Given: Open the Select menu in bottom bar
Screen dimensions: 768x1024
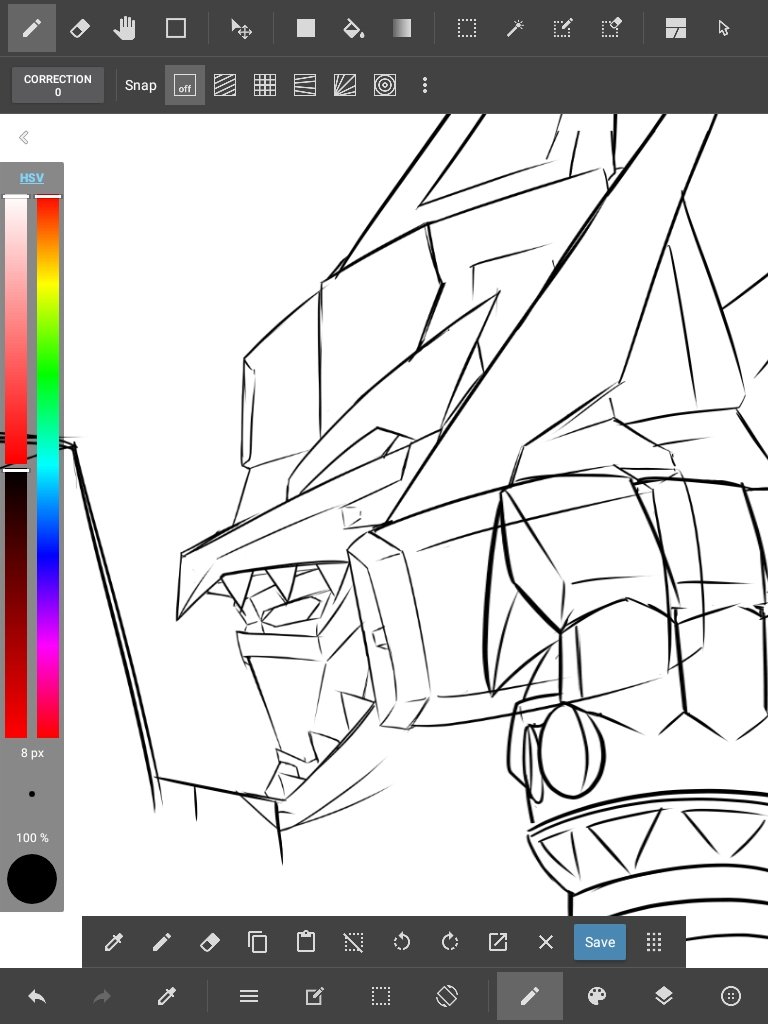Looking at the screenshot, I should (381, 996).
